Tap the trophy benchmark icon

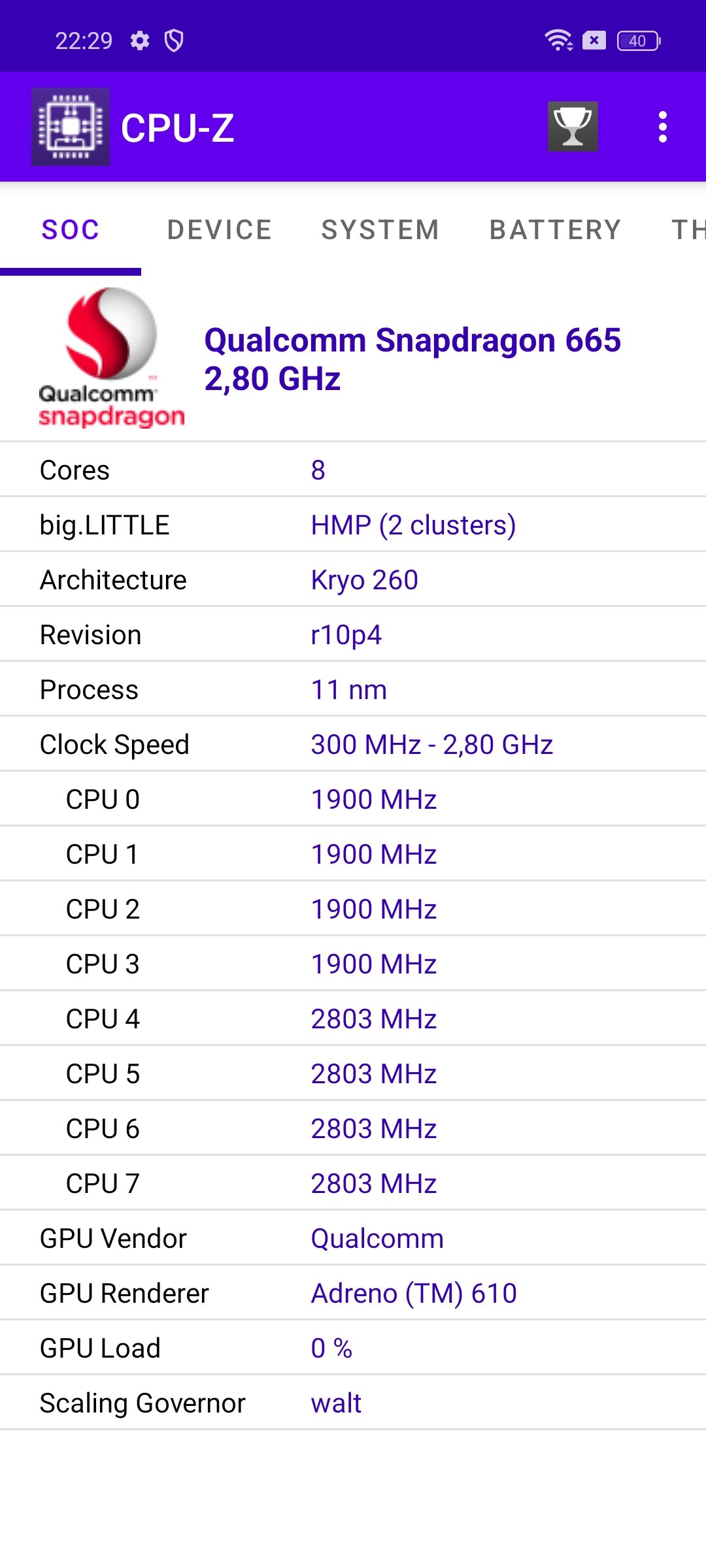(x=573, y=127)
